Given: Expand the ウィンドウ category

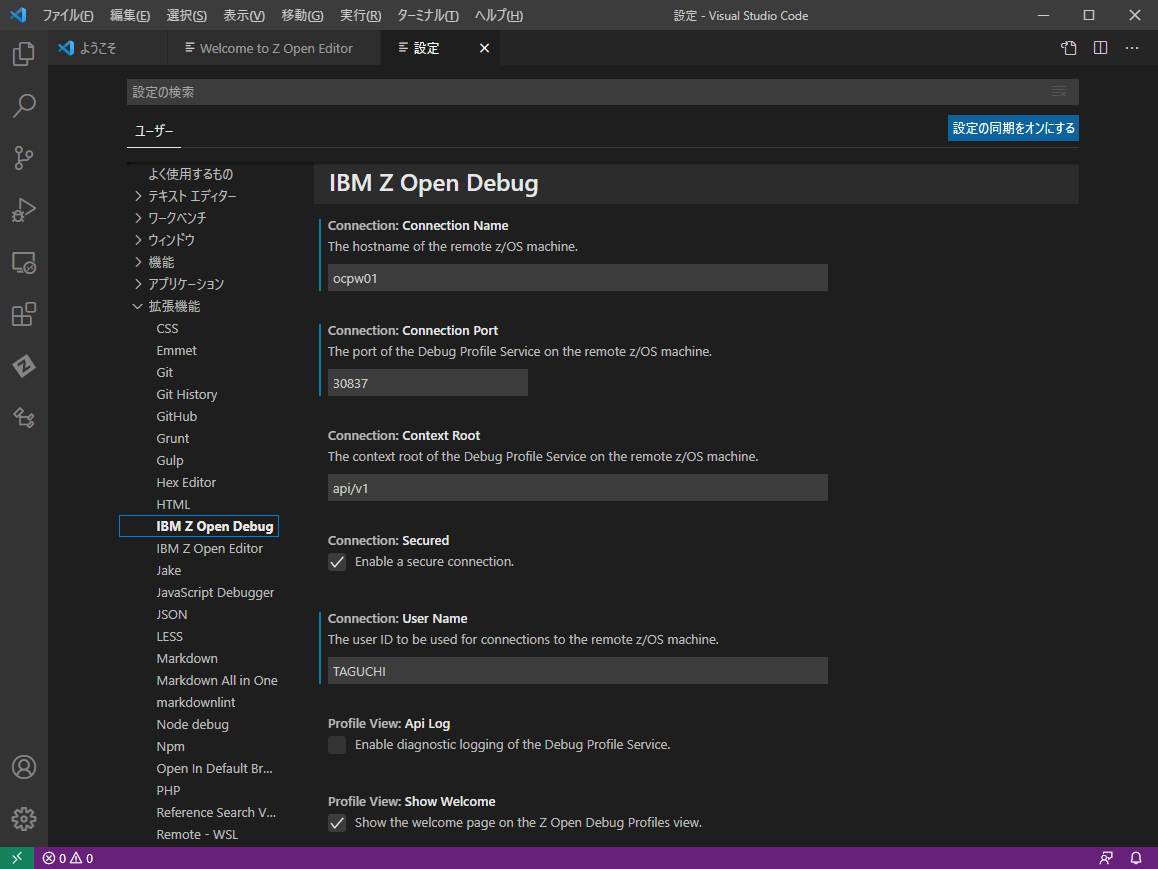Looking at the screenshot, I should point(138,240).
